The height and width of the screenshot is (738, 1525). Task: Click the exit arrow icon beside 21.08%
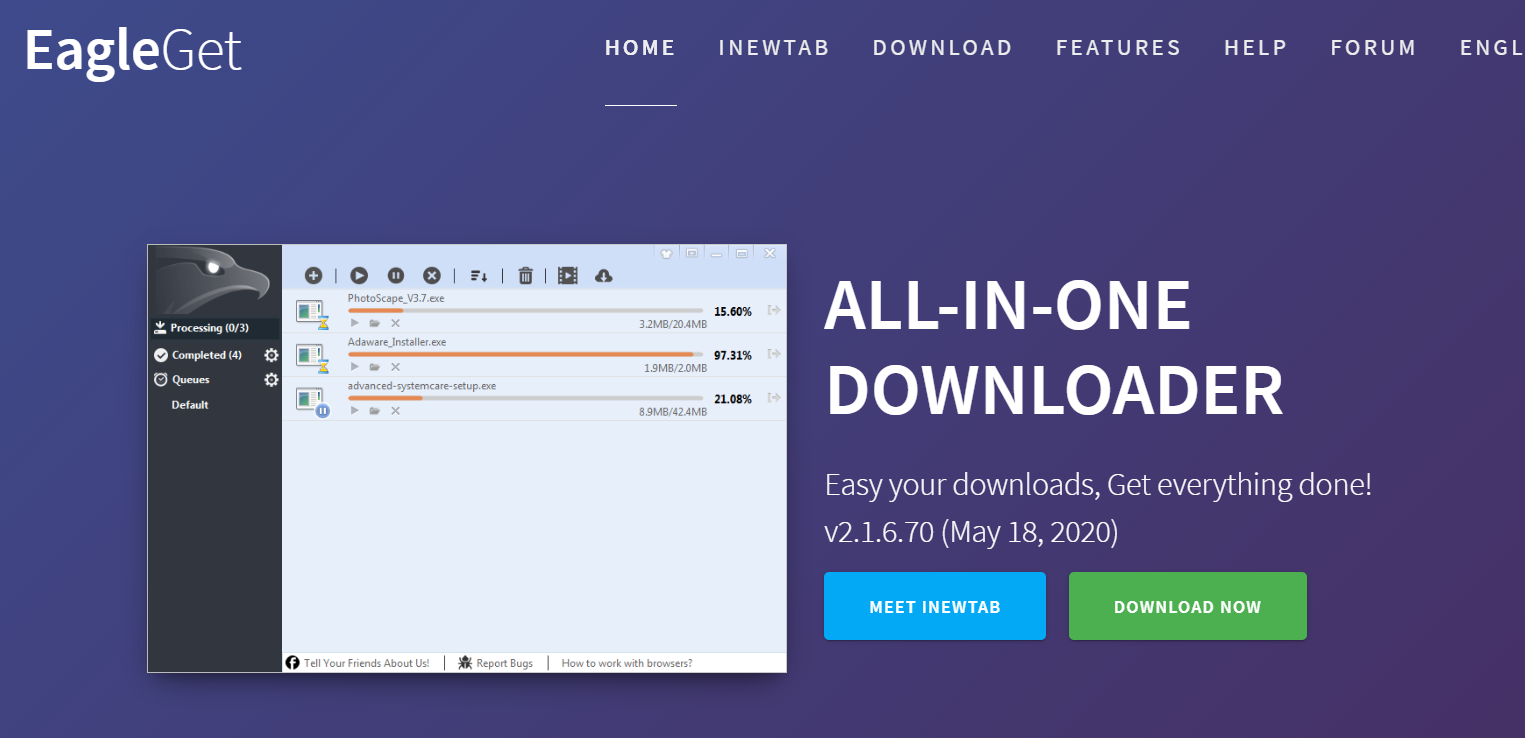(774, 398)
